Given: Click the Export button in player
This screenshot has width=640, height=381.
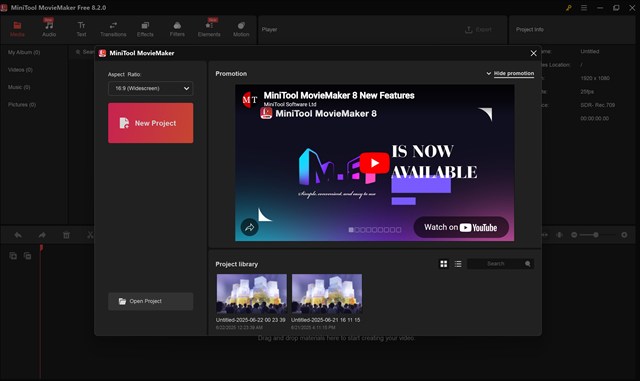Looking at the screenshot, I should click(478, 29).
